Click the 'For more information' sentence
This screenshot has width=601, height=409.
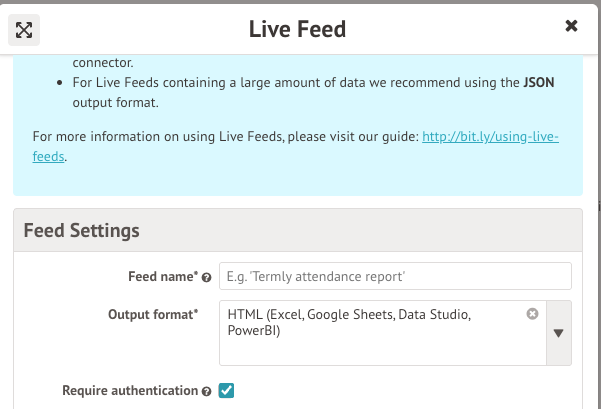click(223, 136)
